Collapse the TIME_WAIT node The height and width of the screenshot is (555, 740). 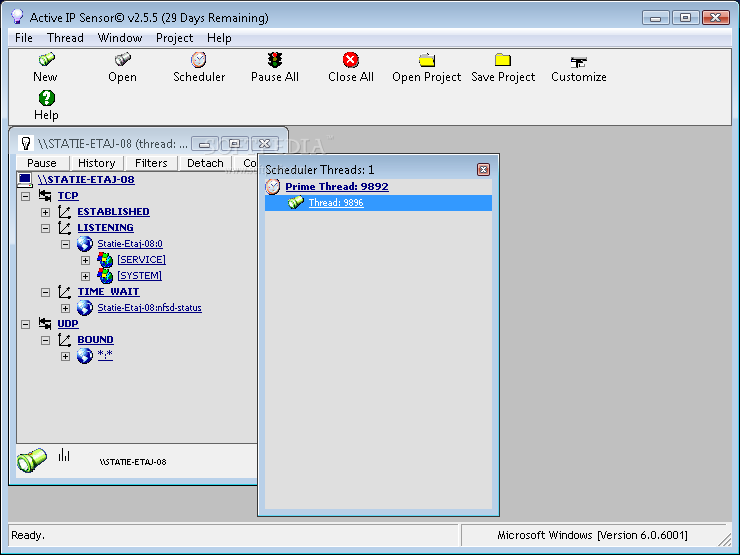tap(45, 293)
